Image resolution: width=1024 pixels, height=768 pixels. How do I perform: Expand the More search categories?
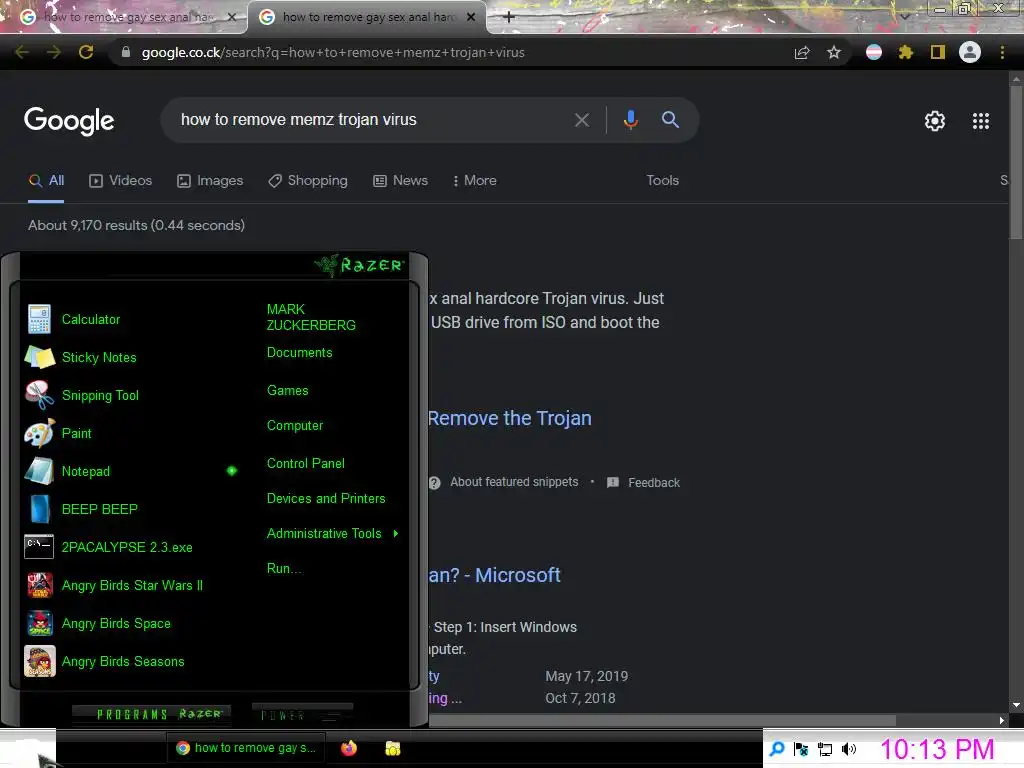tap(475, 181)
